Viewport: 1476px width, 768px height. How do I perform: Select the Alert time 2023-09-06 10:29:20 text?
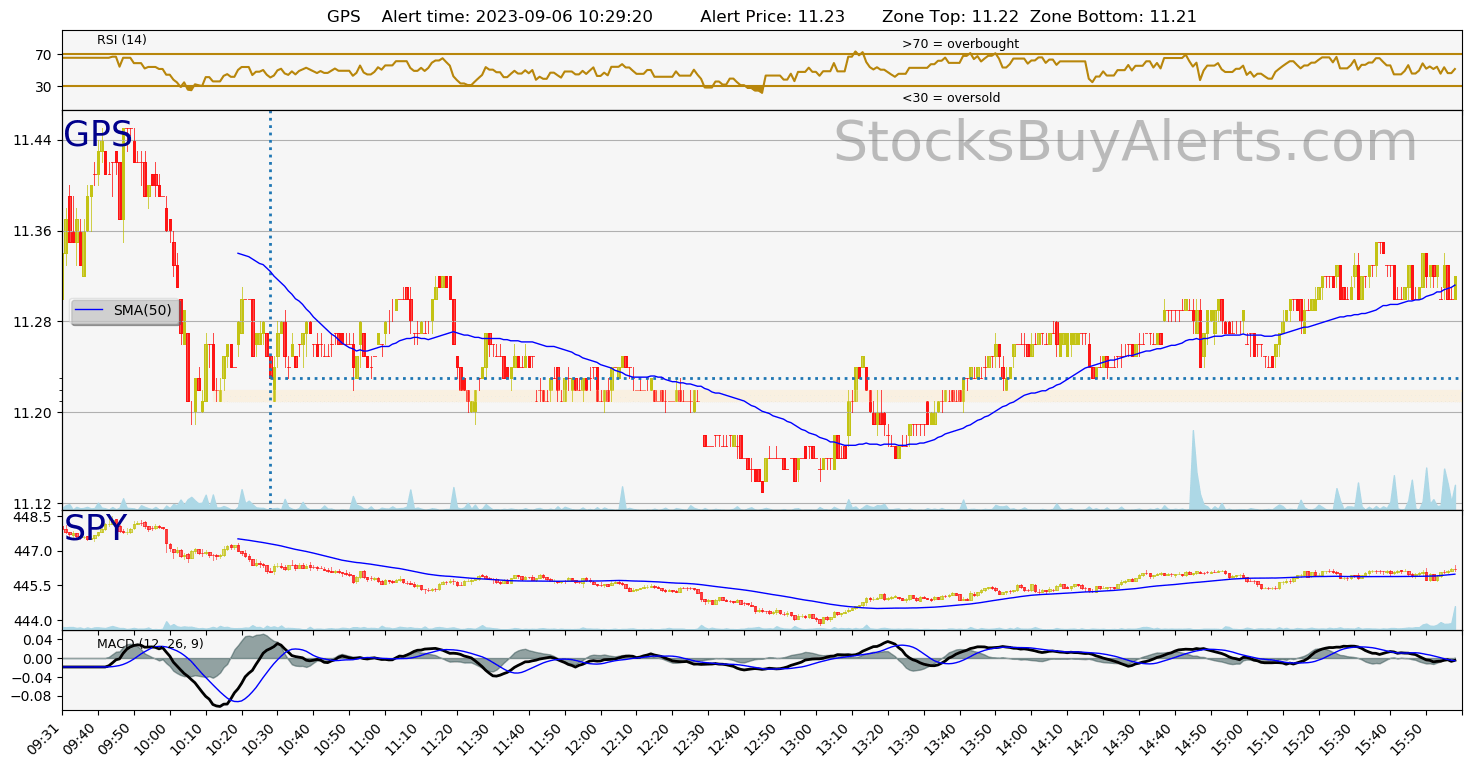tap(517, 17)
